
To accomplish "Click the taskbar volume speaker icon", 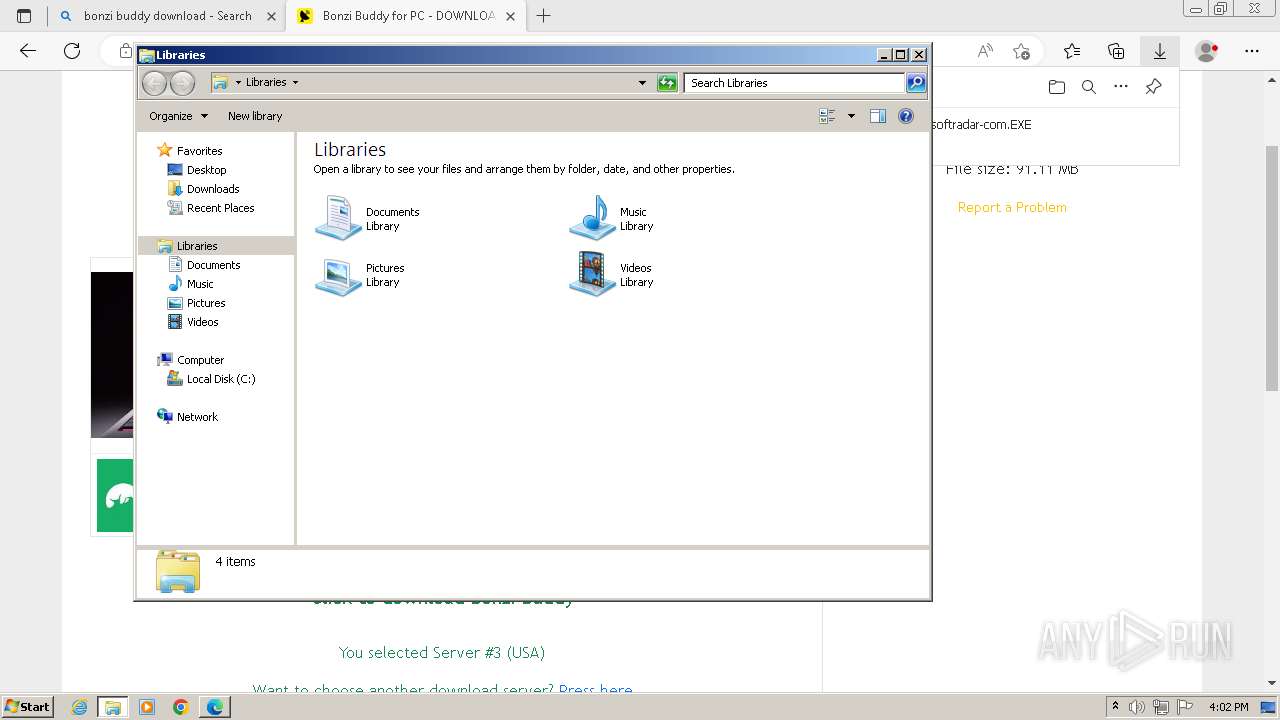I will coord(1137,707).
